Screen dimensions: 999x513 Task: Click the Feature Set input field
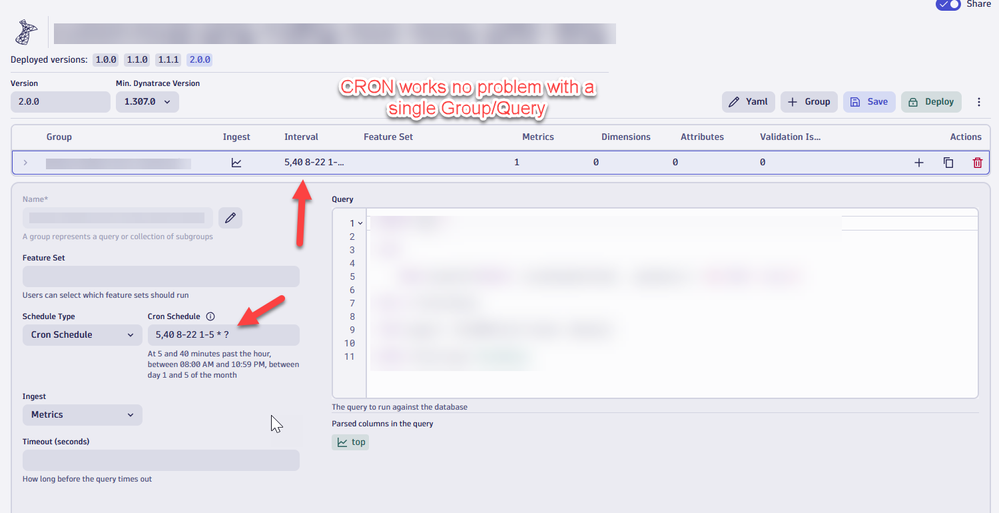point(161,277)
